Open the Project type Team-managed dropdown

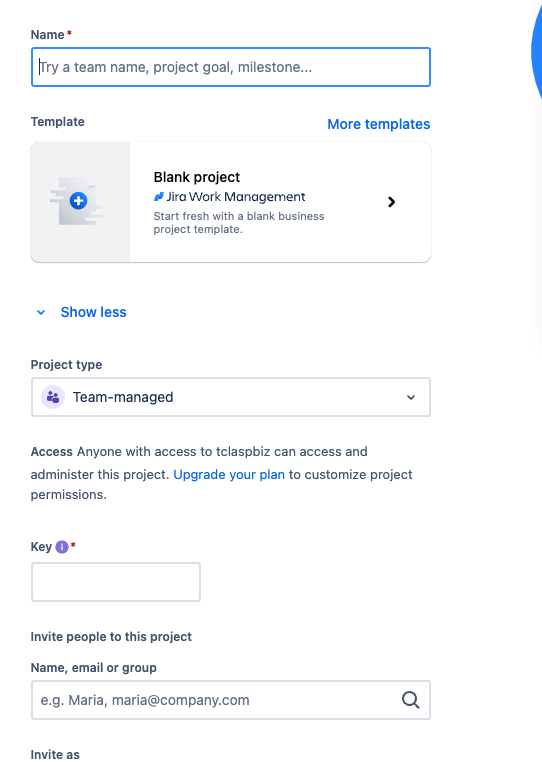(231, 397)
